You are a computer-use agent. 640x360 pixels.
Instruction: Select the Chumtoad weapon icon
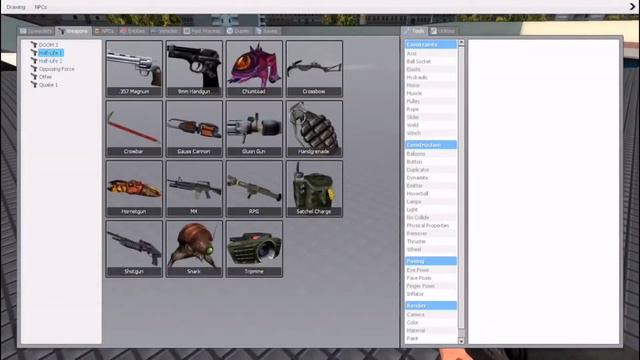254,69
